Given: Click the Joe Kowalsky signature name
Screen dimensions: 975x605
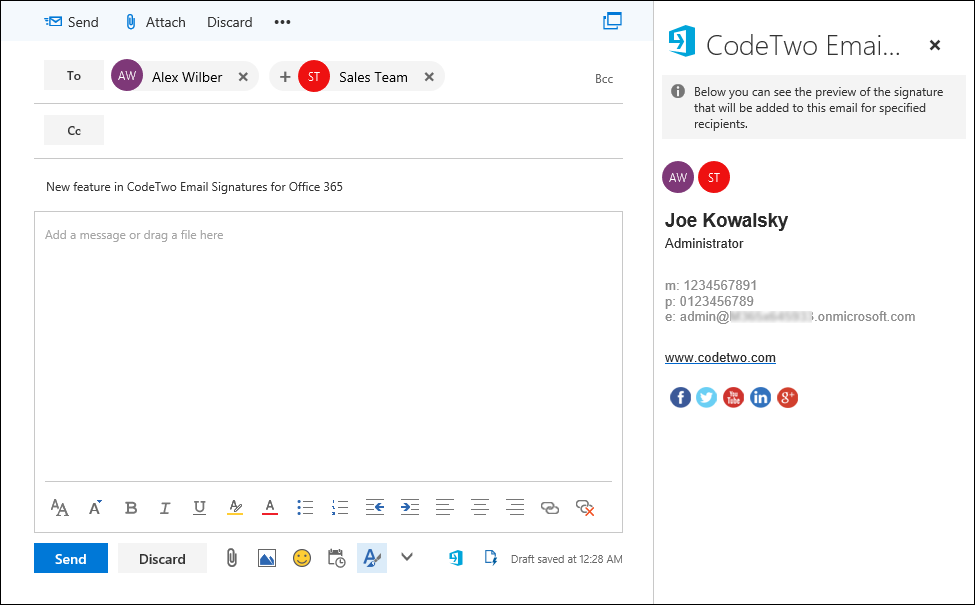Looking at the screenshot, I should [x=726, y=220].
